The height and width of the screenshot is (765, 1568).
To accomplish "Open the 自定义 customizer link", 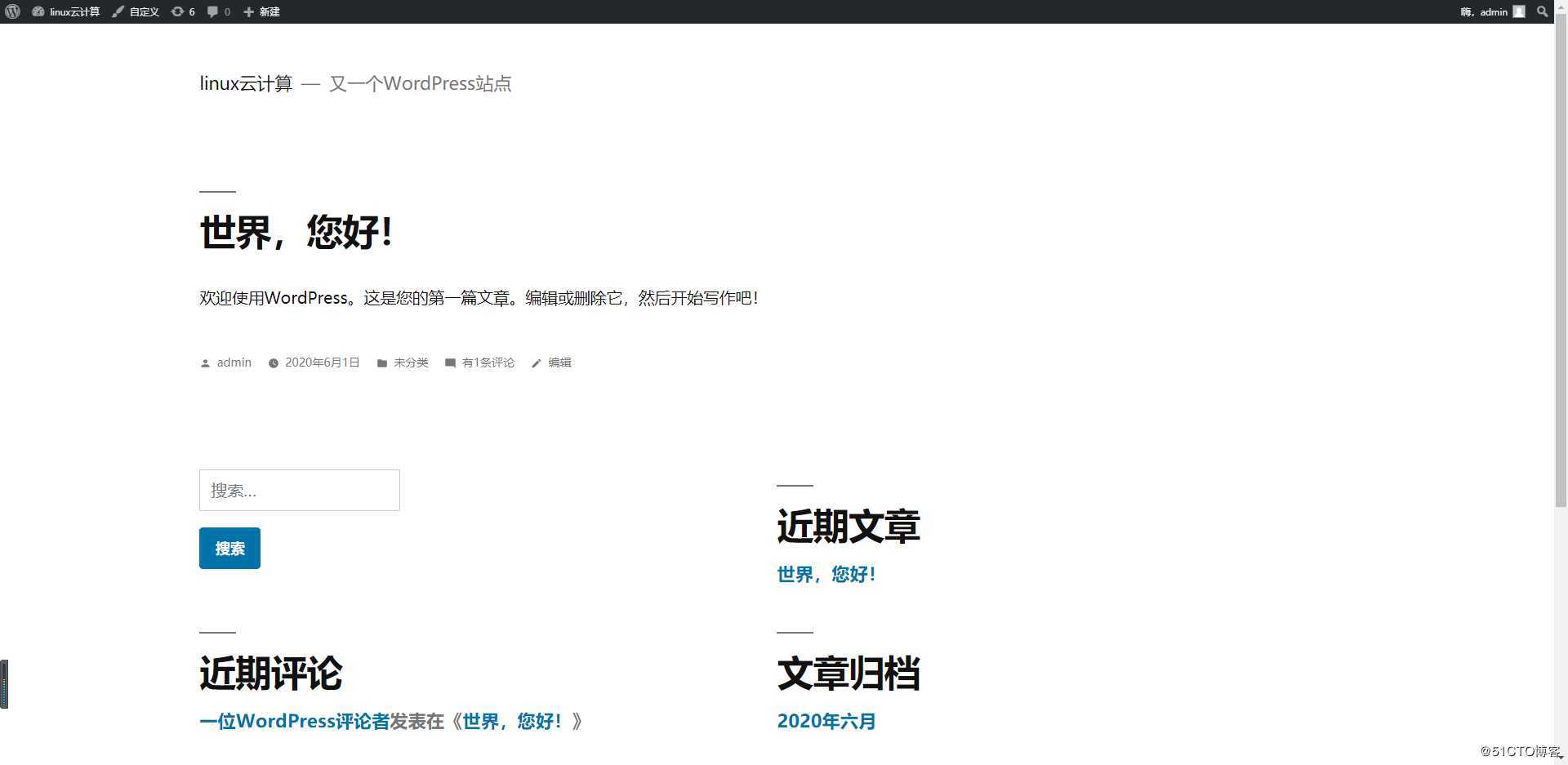I will coord(136,11).
